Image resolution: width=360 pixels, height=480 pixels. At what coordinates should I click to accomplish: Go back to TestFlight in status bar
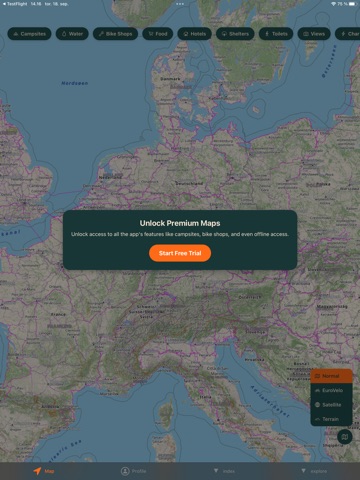click(x=15, y=4)
